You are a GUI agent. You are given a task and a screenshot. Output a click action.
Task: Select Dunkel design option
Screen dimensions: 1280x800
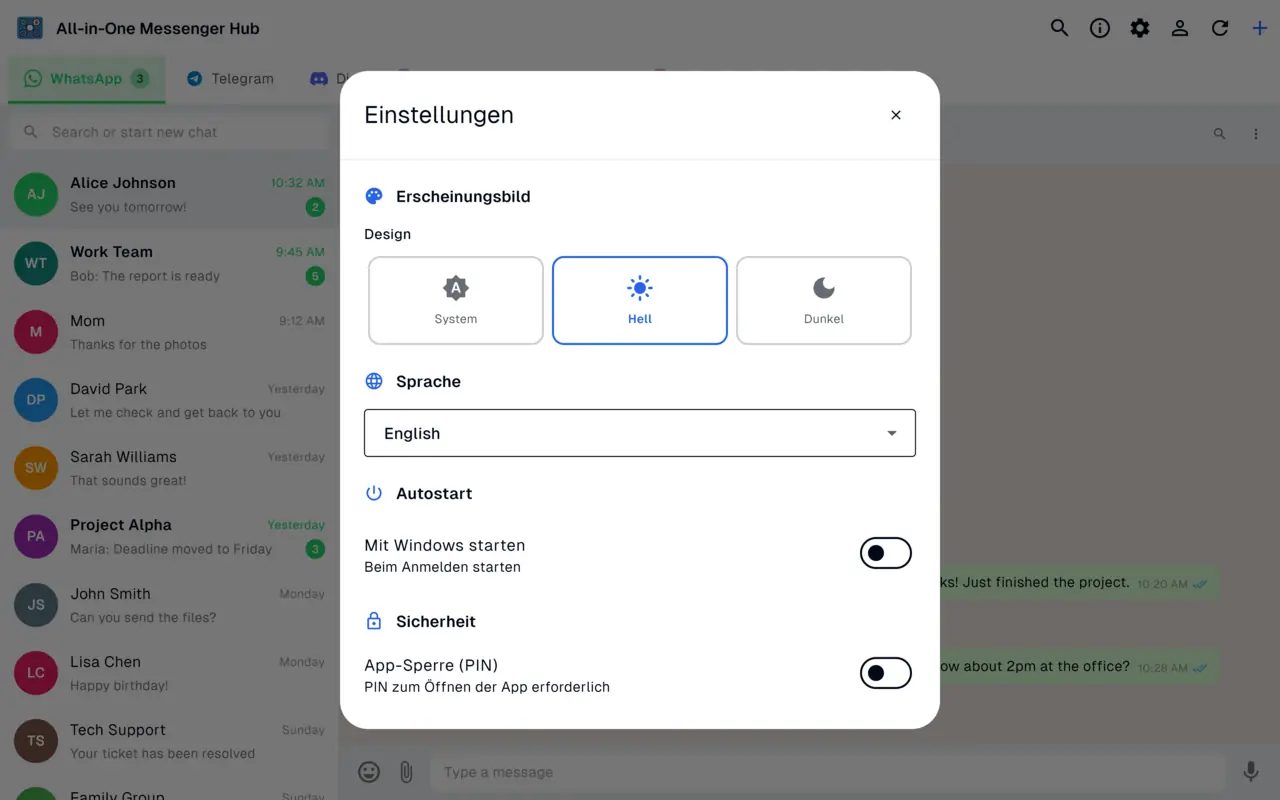tap(824, 301)
